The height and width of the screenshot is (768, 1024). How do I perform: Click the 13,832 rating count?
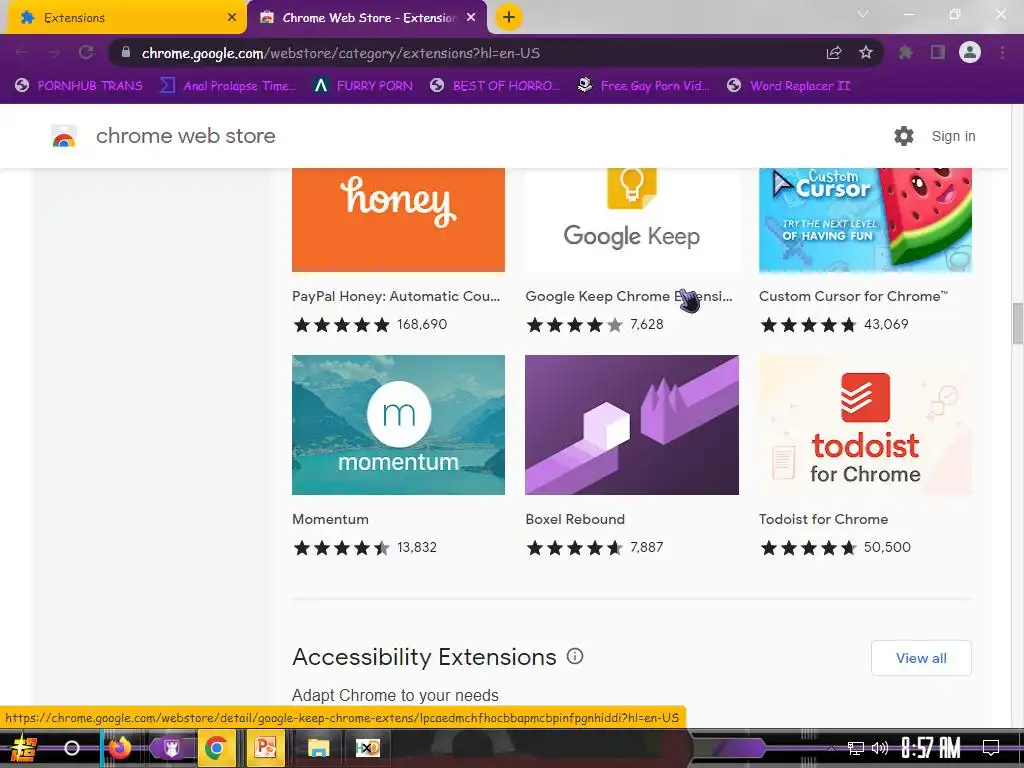coord(417,547)
